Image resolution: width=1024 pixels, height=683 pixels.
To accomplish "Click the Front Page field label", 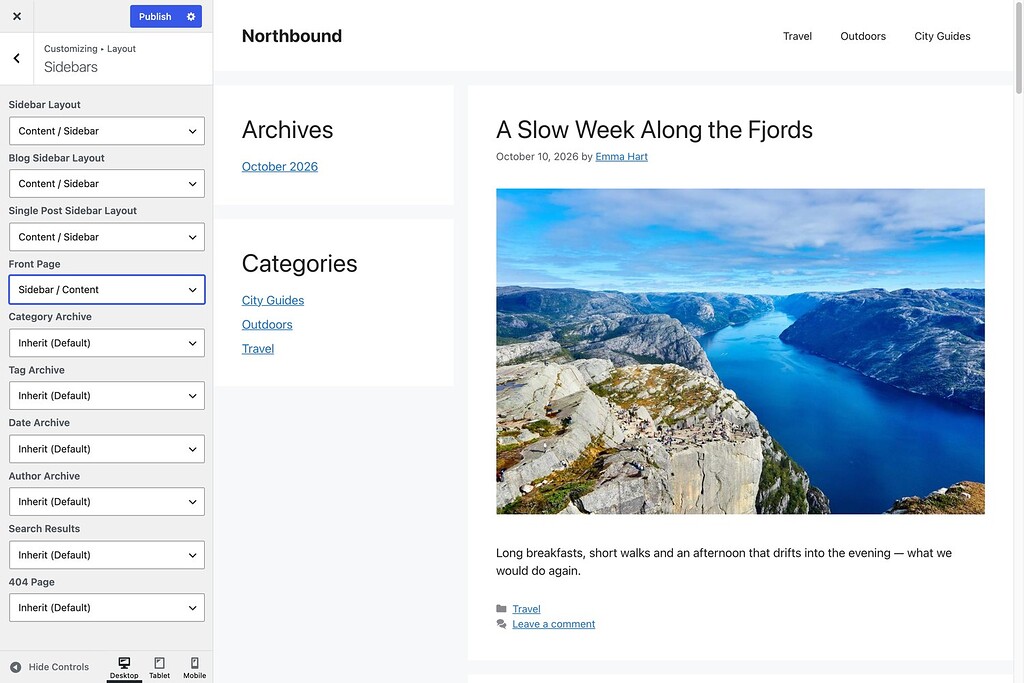I will point(34,264).
